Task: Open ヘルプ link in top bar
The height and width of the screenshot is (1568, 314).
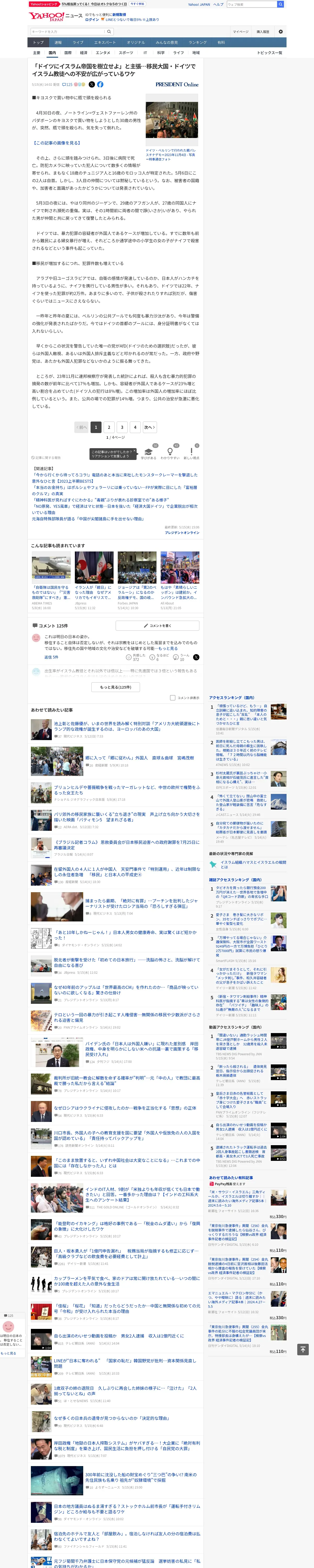Action: tap(218, 4)
